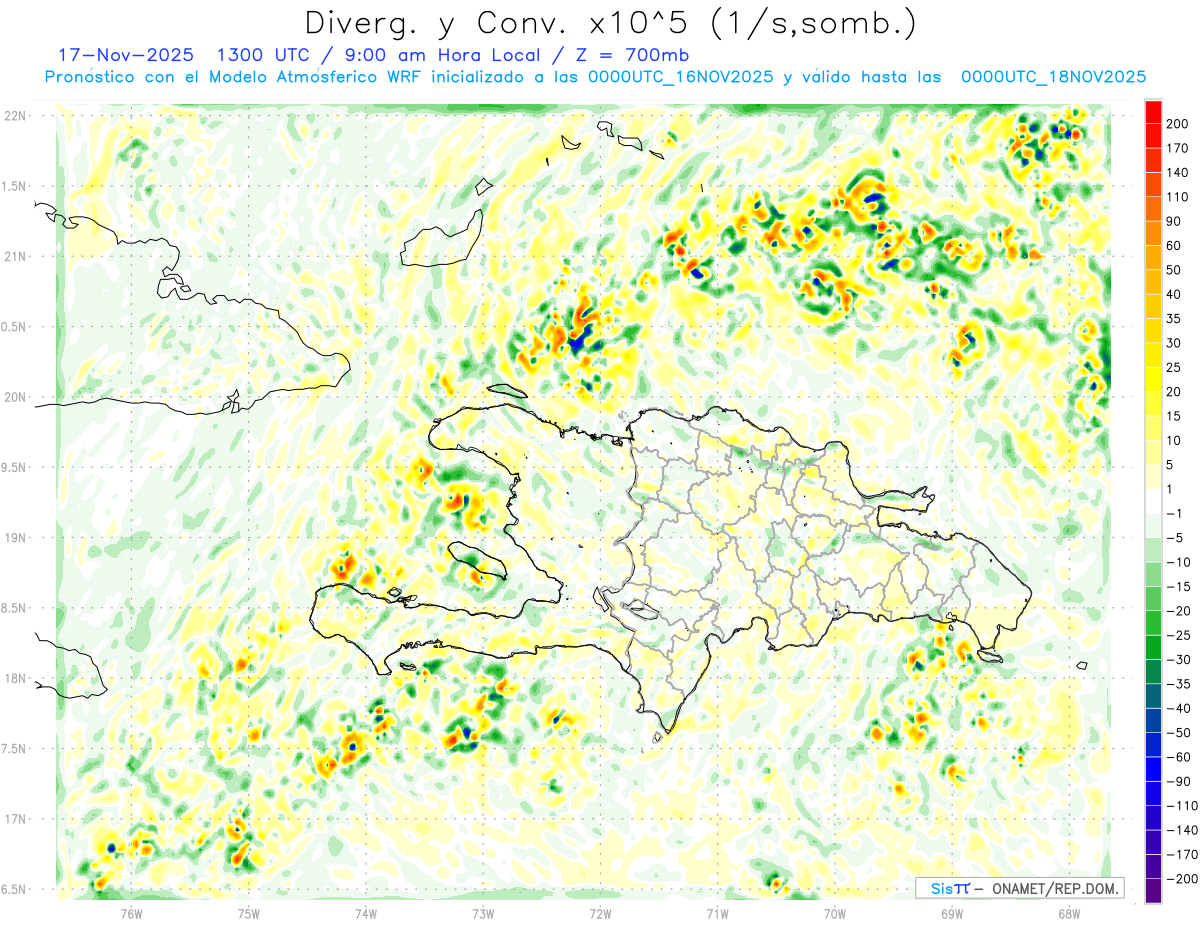Click the '74W' longitude label
This screenshot has height=927, width=1200.
point(366,912)
